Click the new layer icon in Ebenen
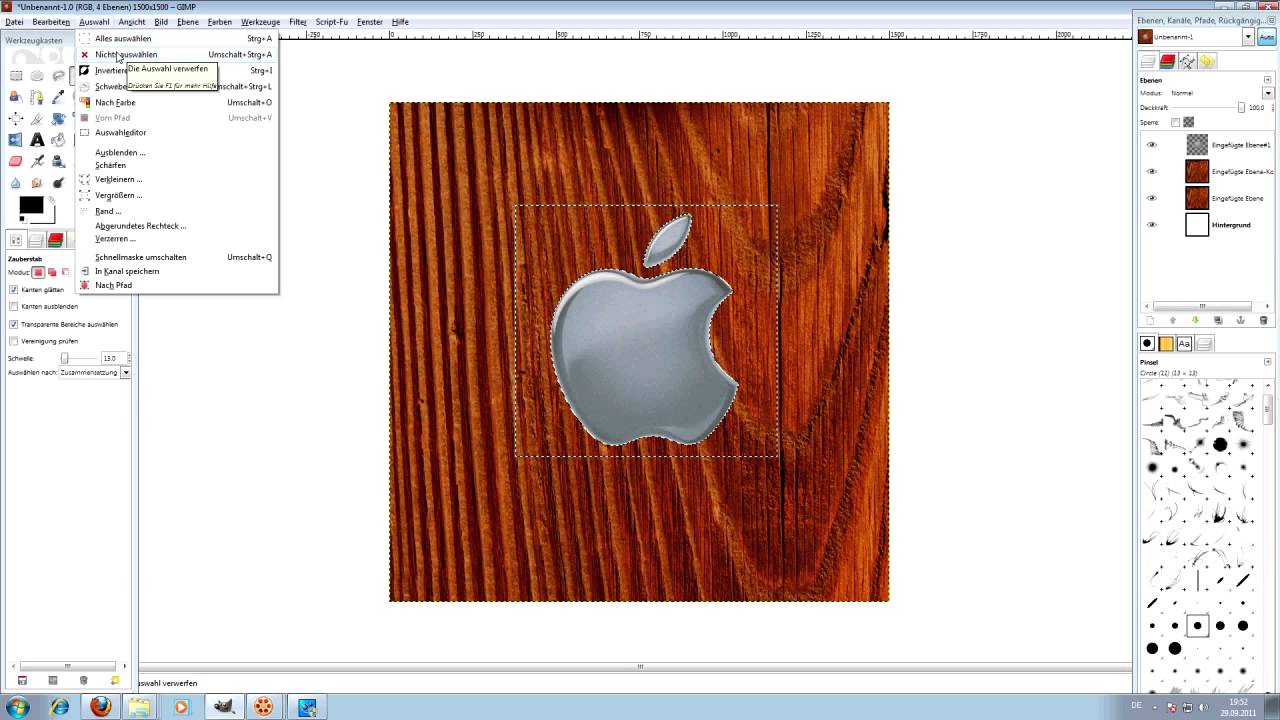 pos(1149,320)
